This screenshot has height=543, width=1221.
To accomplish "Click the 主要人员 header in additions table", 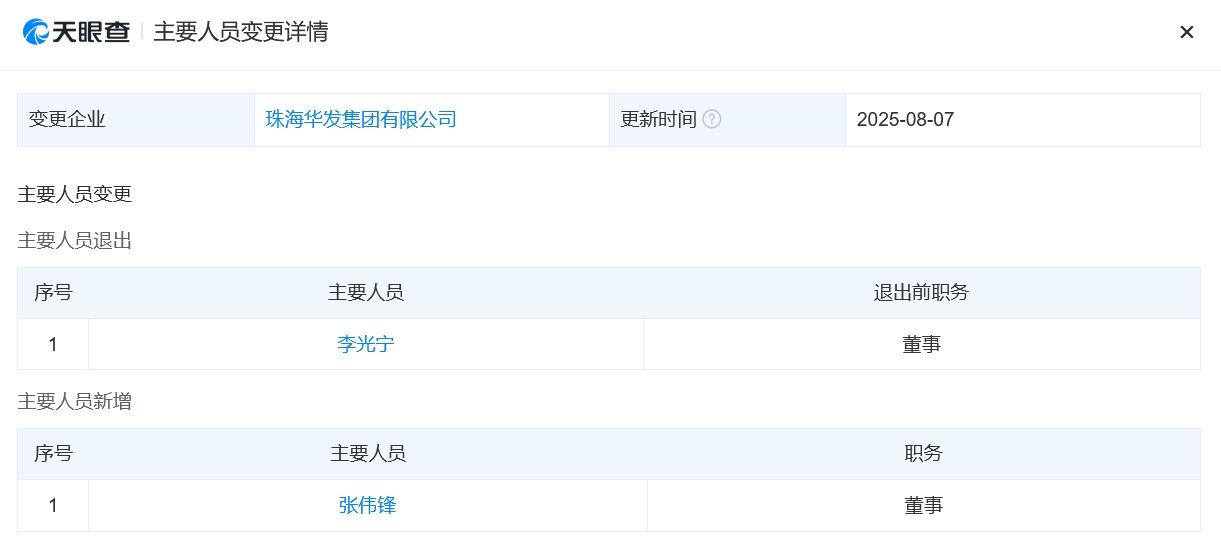I will pyautogui.click(x=368, y=453).
